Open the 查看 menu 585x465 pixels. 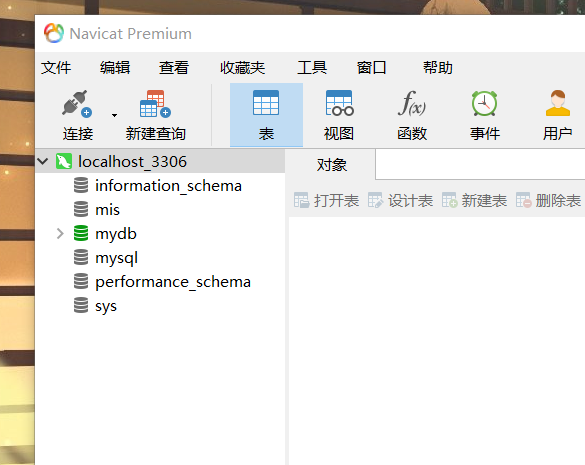coord(174,68)
